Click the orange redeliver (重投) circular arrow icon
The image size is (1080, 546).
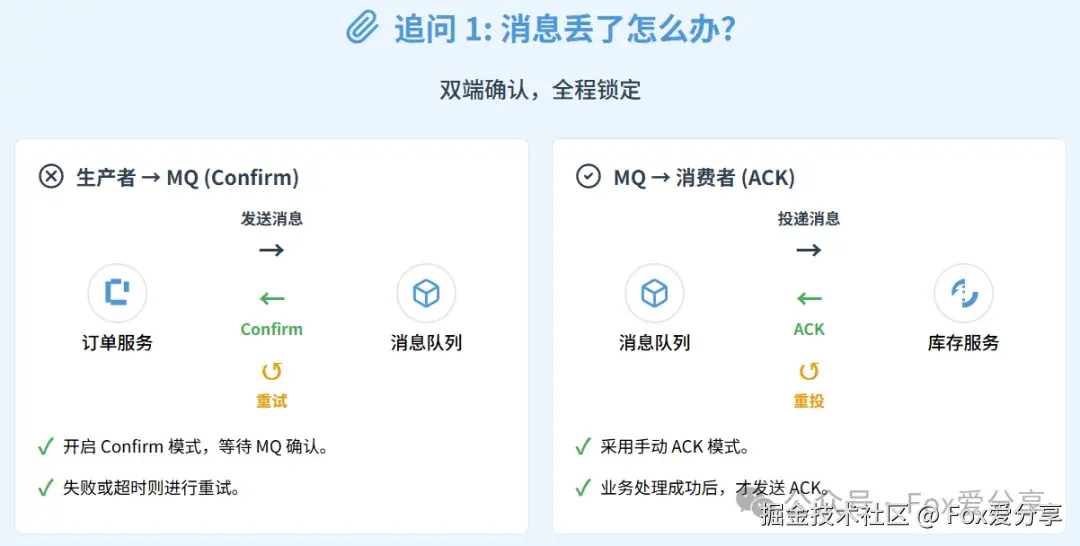click(x=809, y=372)
